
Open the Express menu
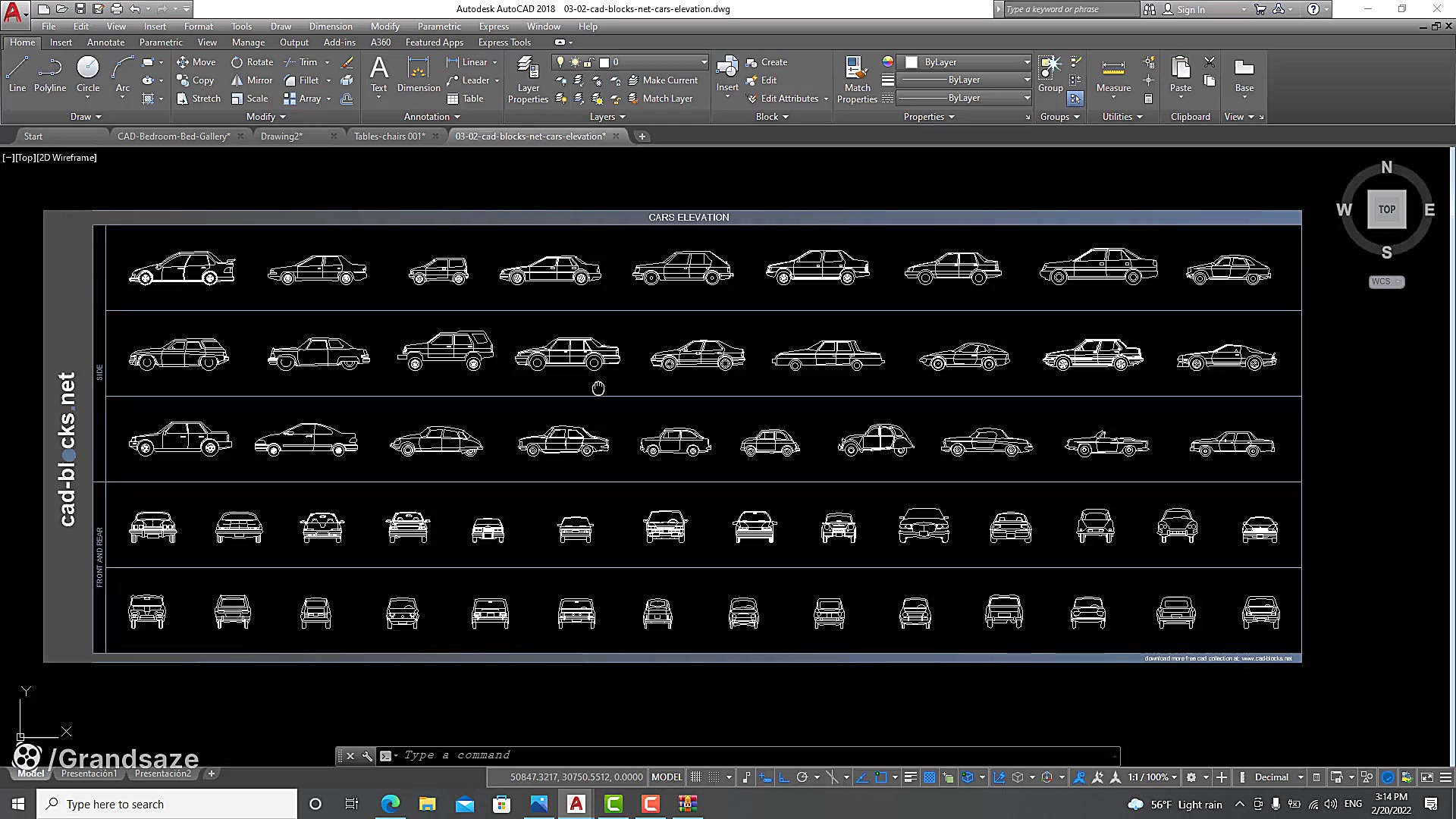click(x=494, y=27)
